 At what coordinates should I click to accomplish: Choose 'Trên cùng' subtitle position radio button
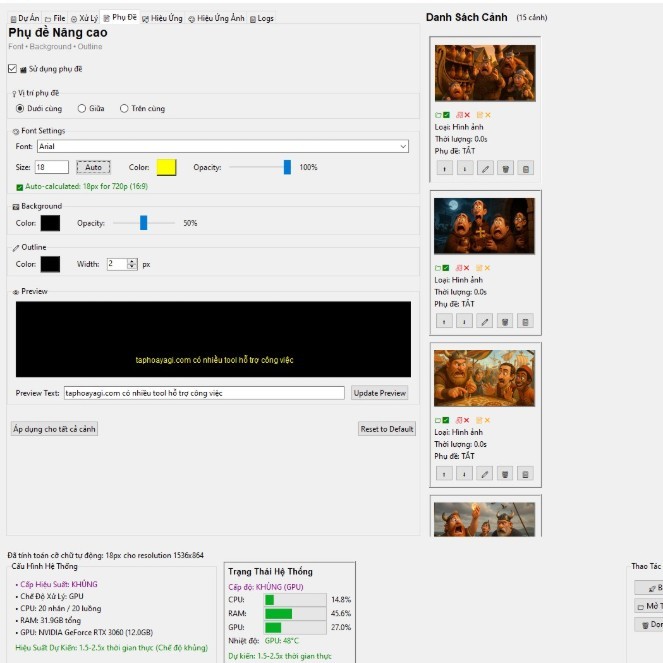point(124,108)
